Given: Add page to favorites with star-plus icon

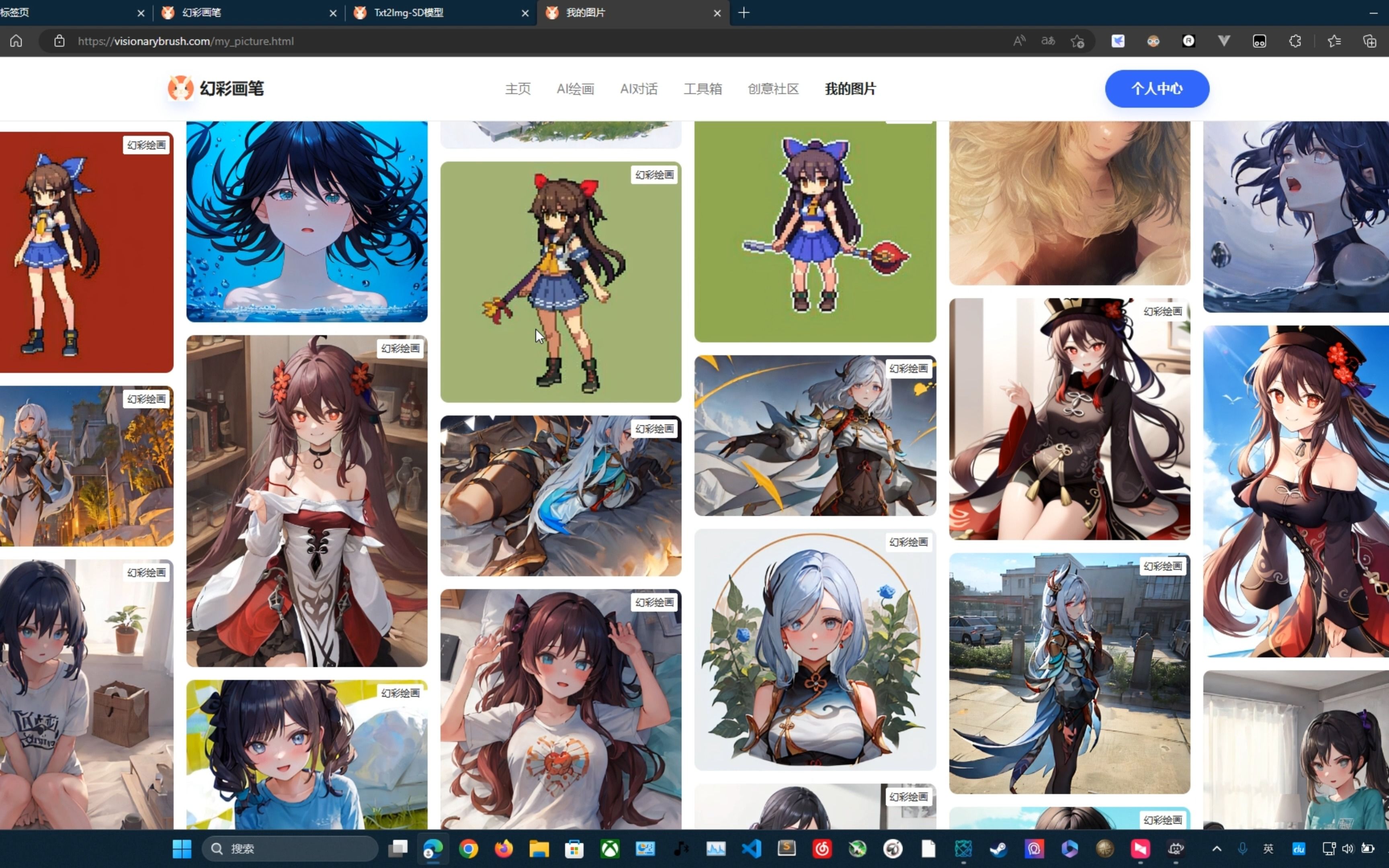Looking at the screenshot, I should [x=1078, y=41].
